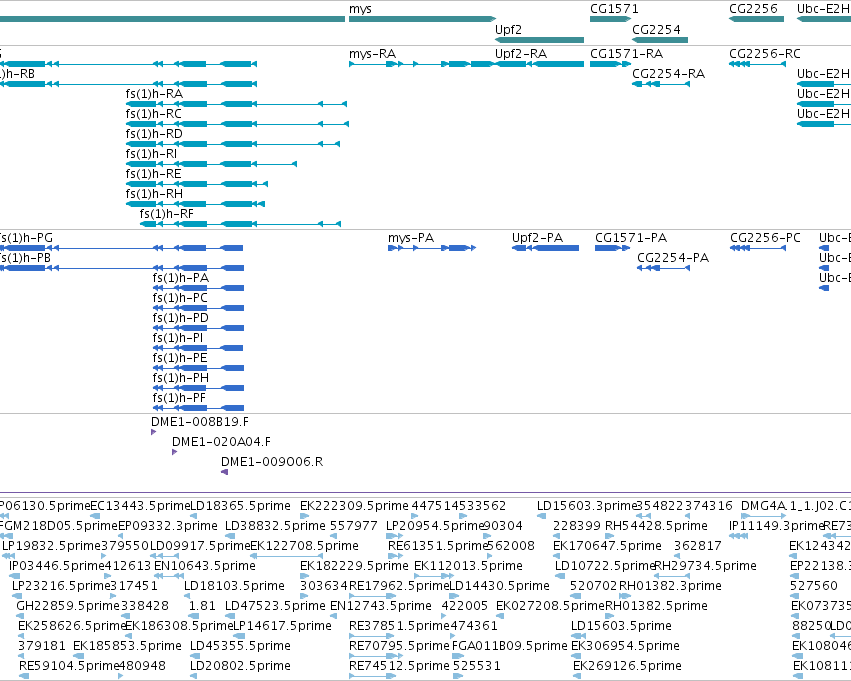Choose the fs(1)h-RI transcript label

151,154
